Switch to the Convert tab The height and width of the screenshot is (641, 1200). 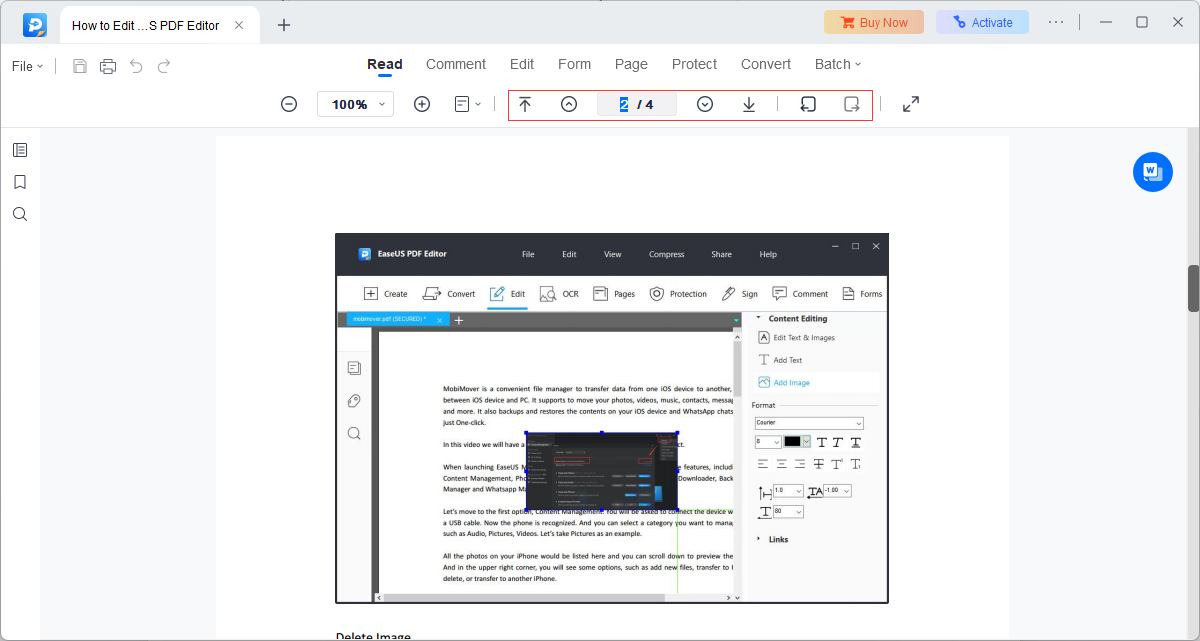tap(766, 64)
